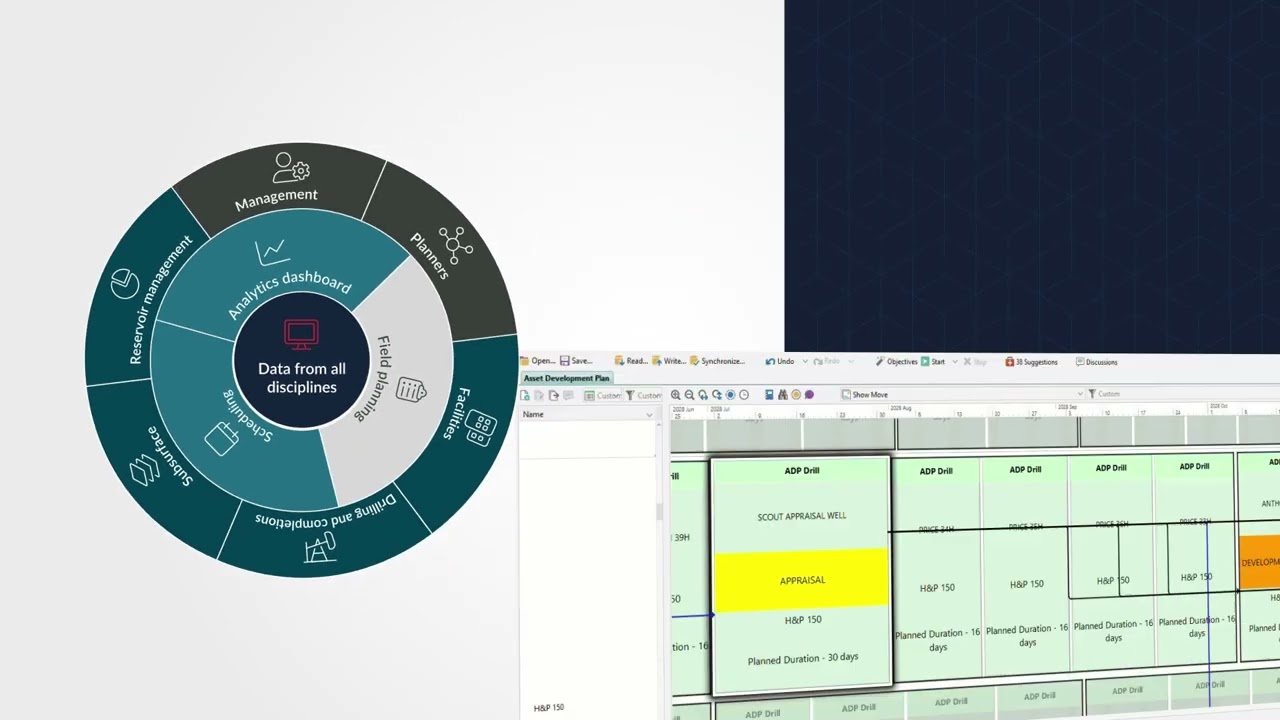This screenshot has width=1280, height=720.
Task: Switch to the Asset Development Plan tab
Action: point(566,378)
